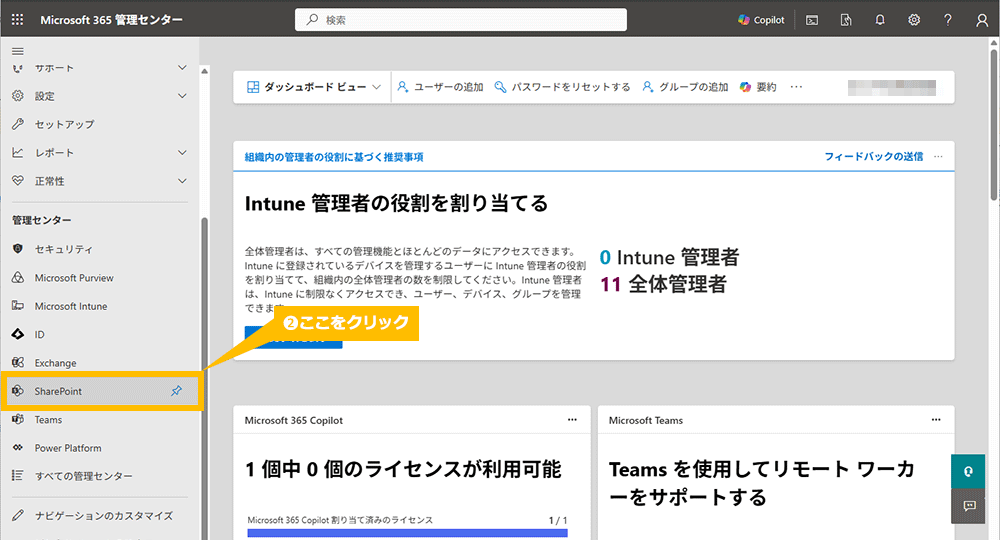Expand the サポート section chevron
Viewport: 1000px width, 540px height.
(182, 68)
